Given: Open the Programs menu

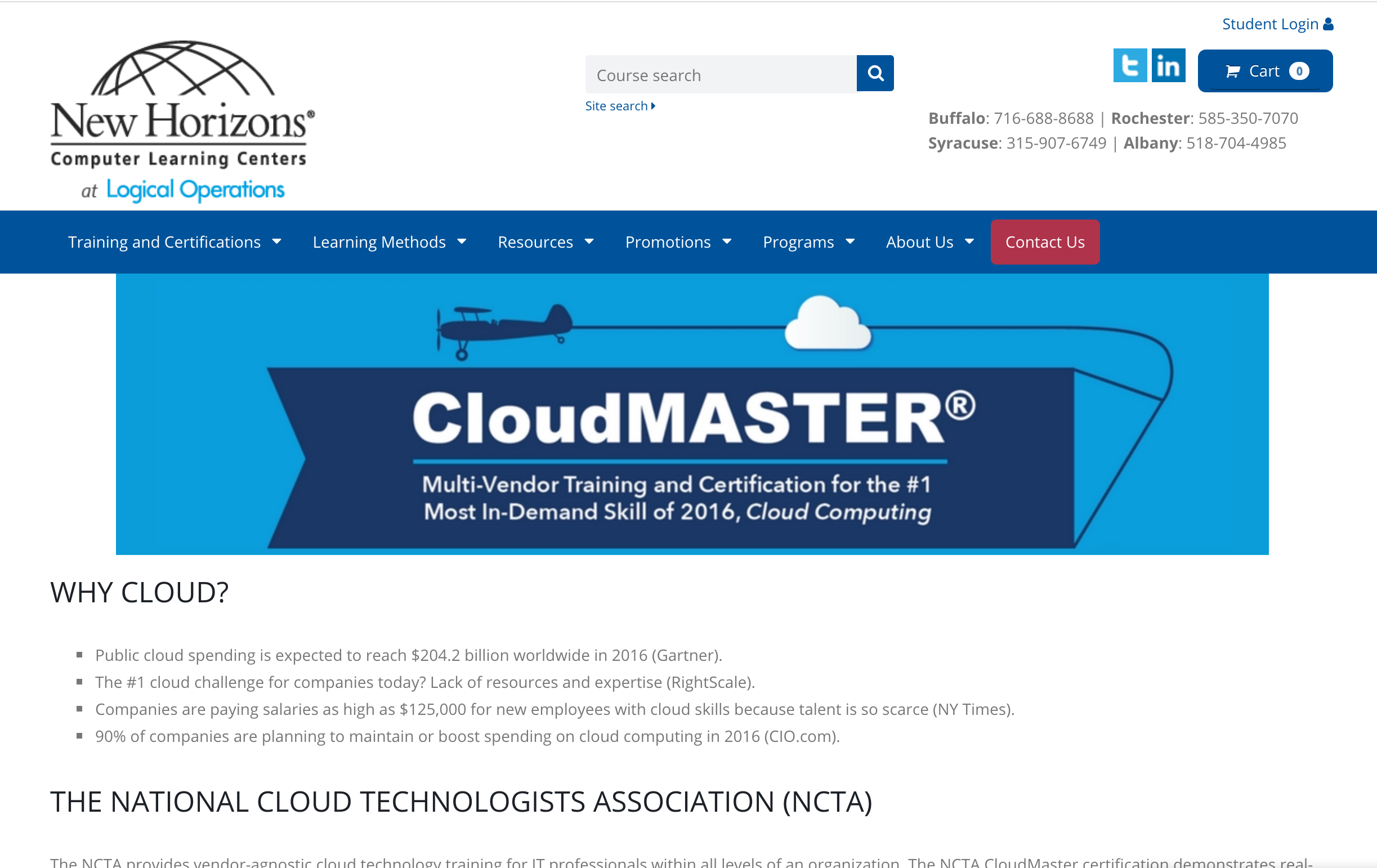Looking at the screenshot, I should [x=808, y=242].
